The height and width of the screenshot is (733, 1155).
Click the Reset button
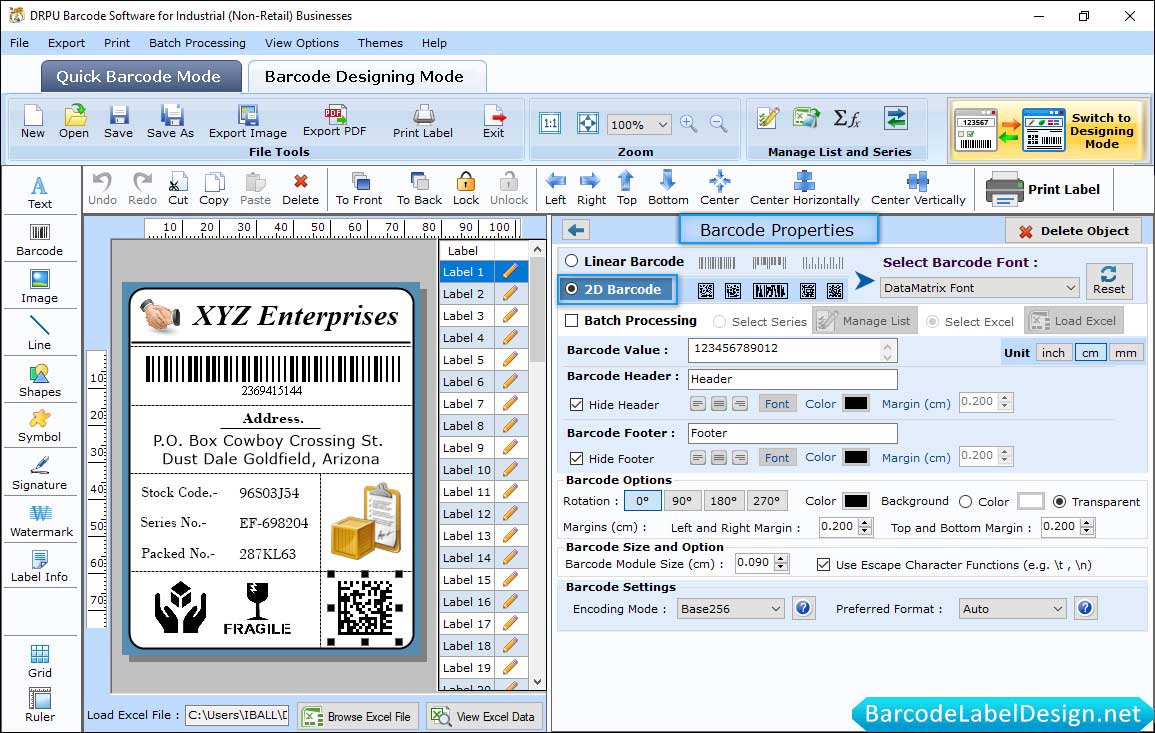tap(1109, 281)
